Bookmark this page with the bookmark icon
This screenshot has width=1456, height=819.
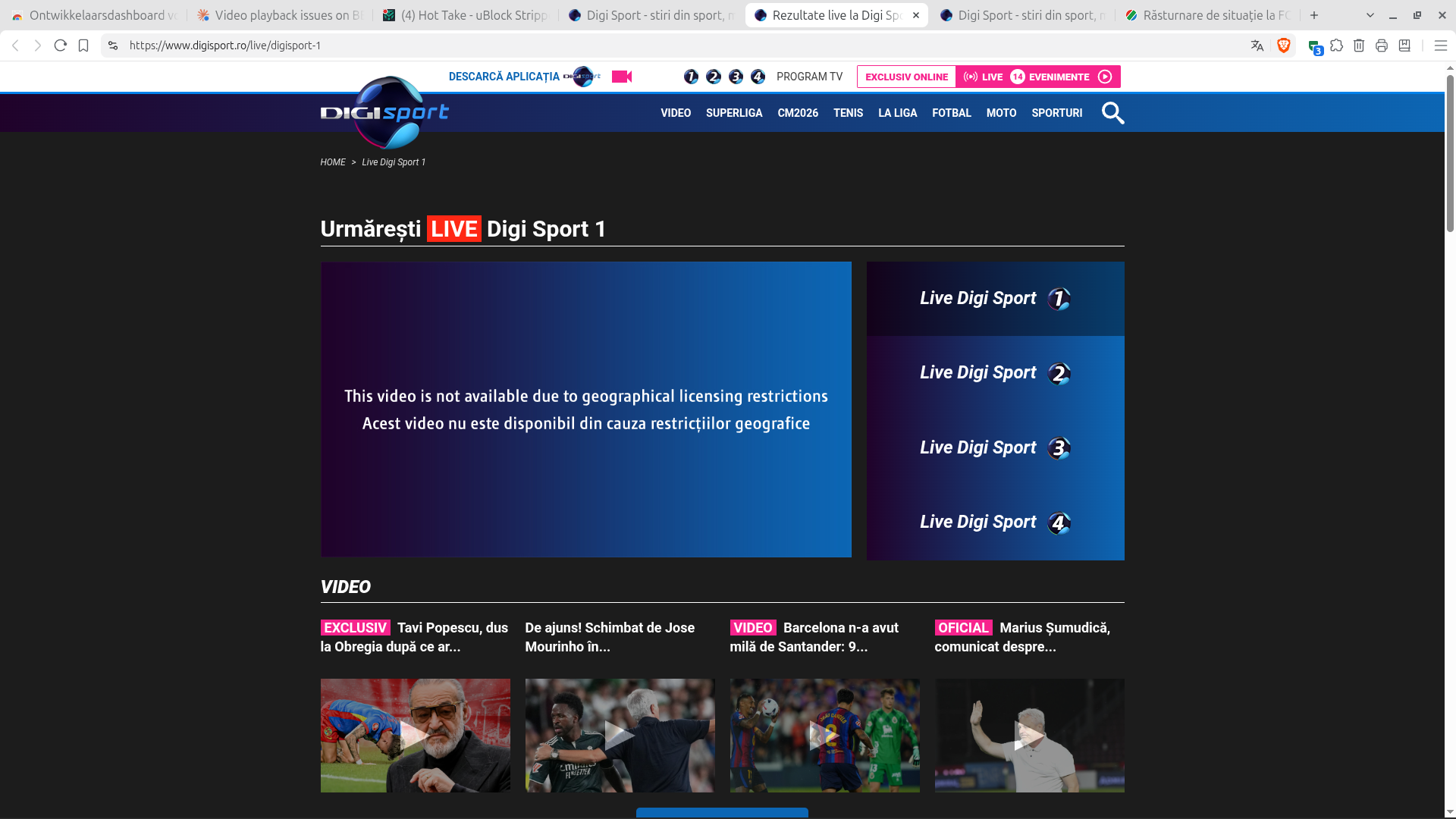click(83, 45)
